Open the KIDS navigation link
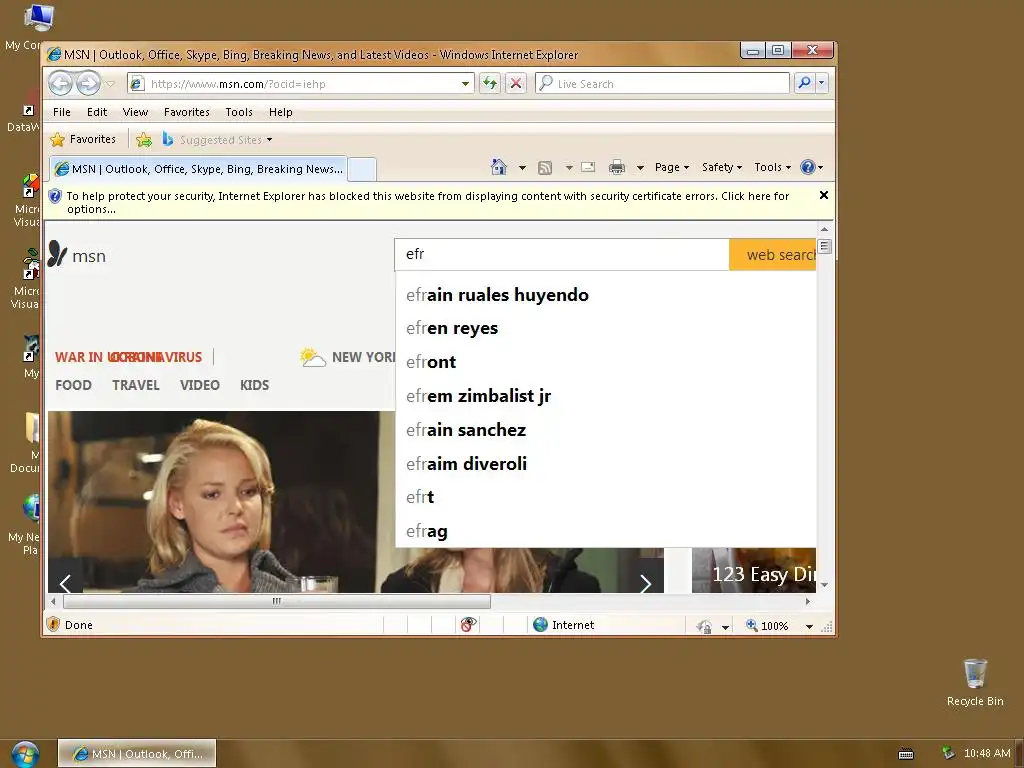The image size is (1024, 768). pos(254,385)
